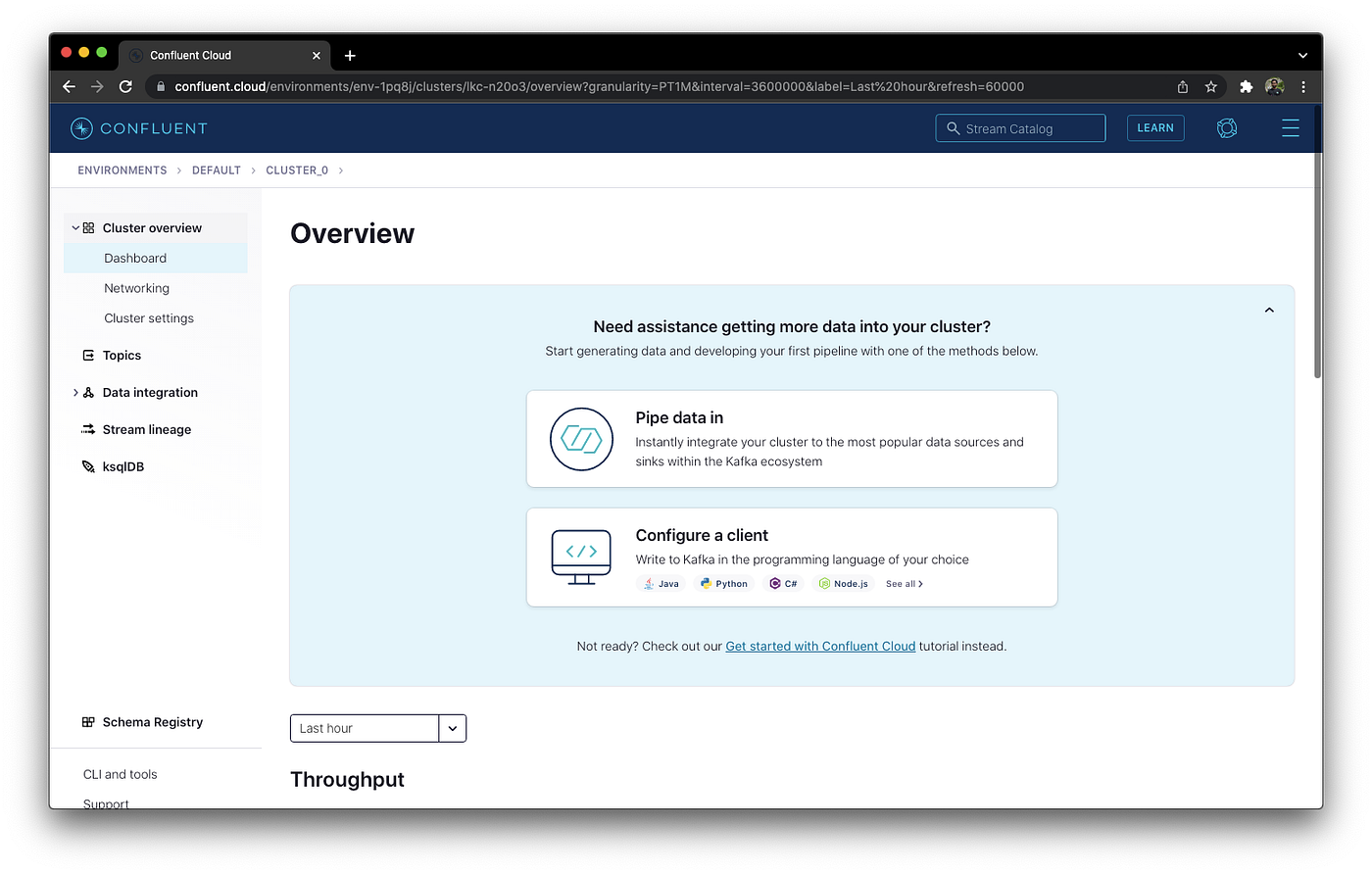The width and height of the screenshot is (1372, 874).
Task: Click the Last hour combo box field
Action: (365, 729)
